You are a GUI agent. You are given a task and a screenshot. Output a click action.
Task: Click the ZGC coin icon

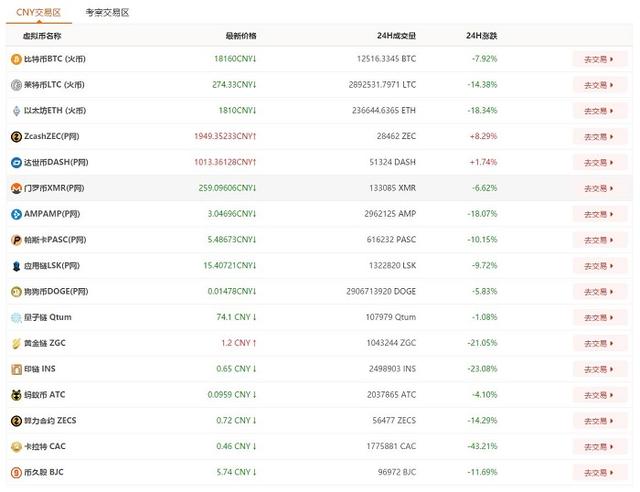click(x=16, y=343)
